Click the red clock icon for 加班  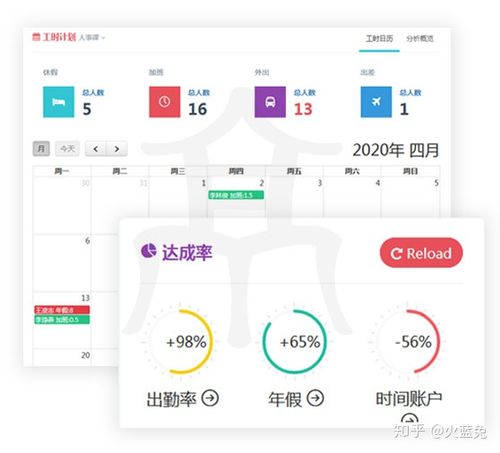[x=165, y=102]
